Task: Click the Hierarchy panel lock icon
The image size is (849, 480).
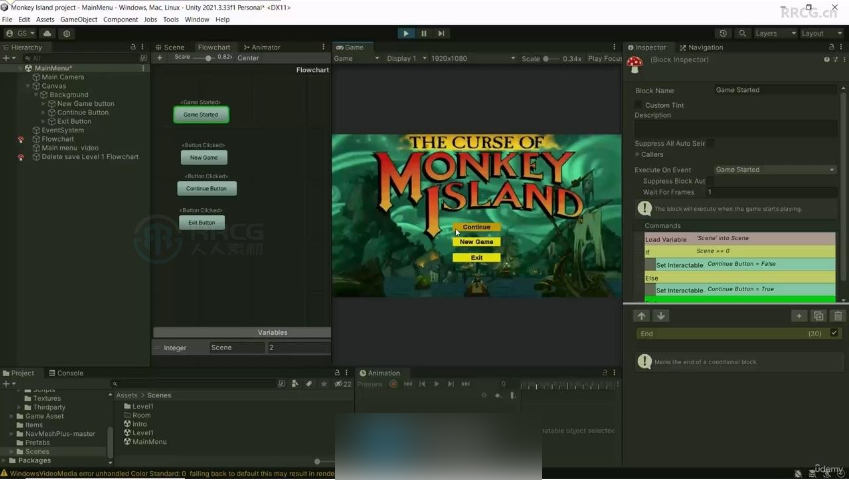Action: coord(133,48)
